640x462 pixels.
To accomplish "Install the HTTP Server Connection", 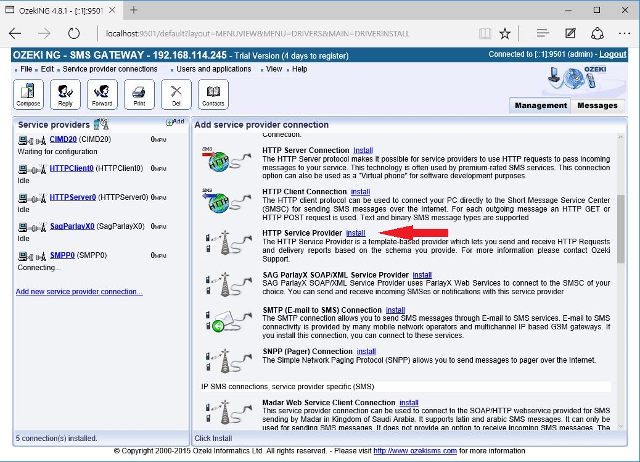I will [363, 150].
